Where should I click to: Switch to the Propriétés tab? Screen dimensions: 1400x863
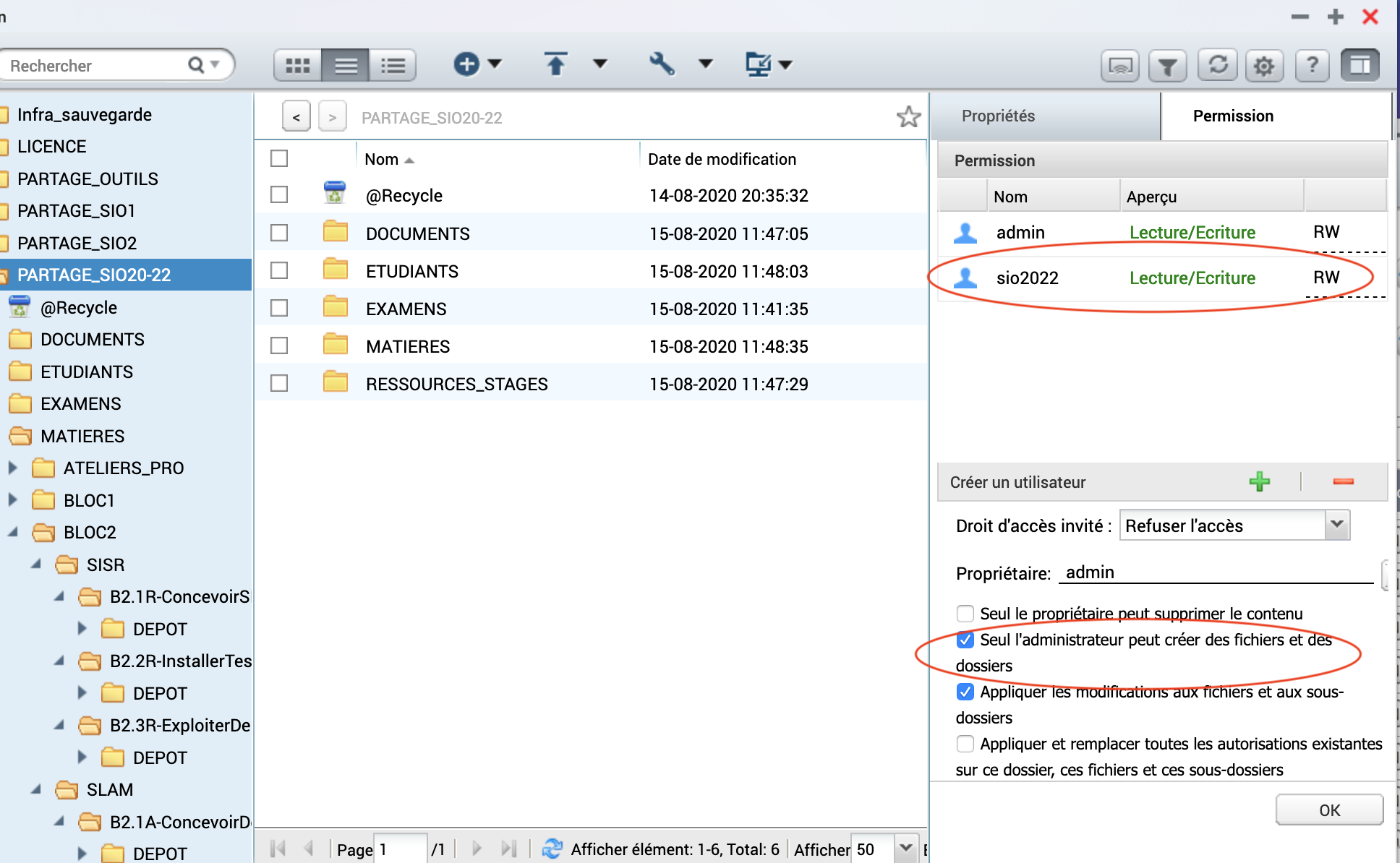point(998,116)
